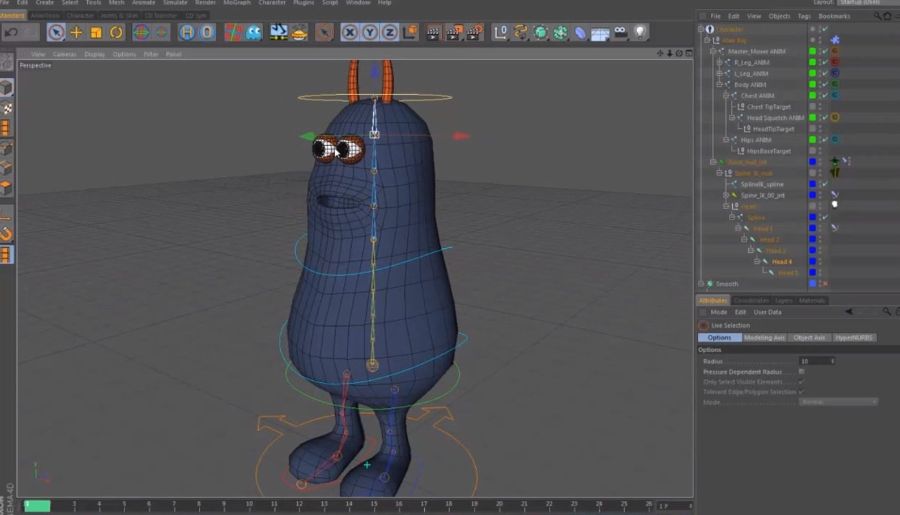Toggle Y axis lock
Screen dimensions: 900x515
click(370, 32)
